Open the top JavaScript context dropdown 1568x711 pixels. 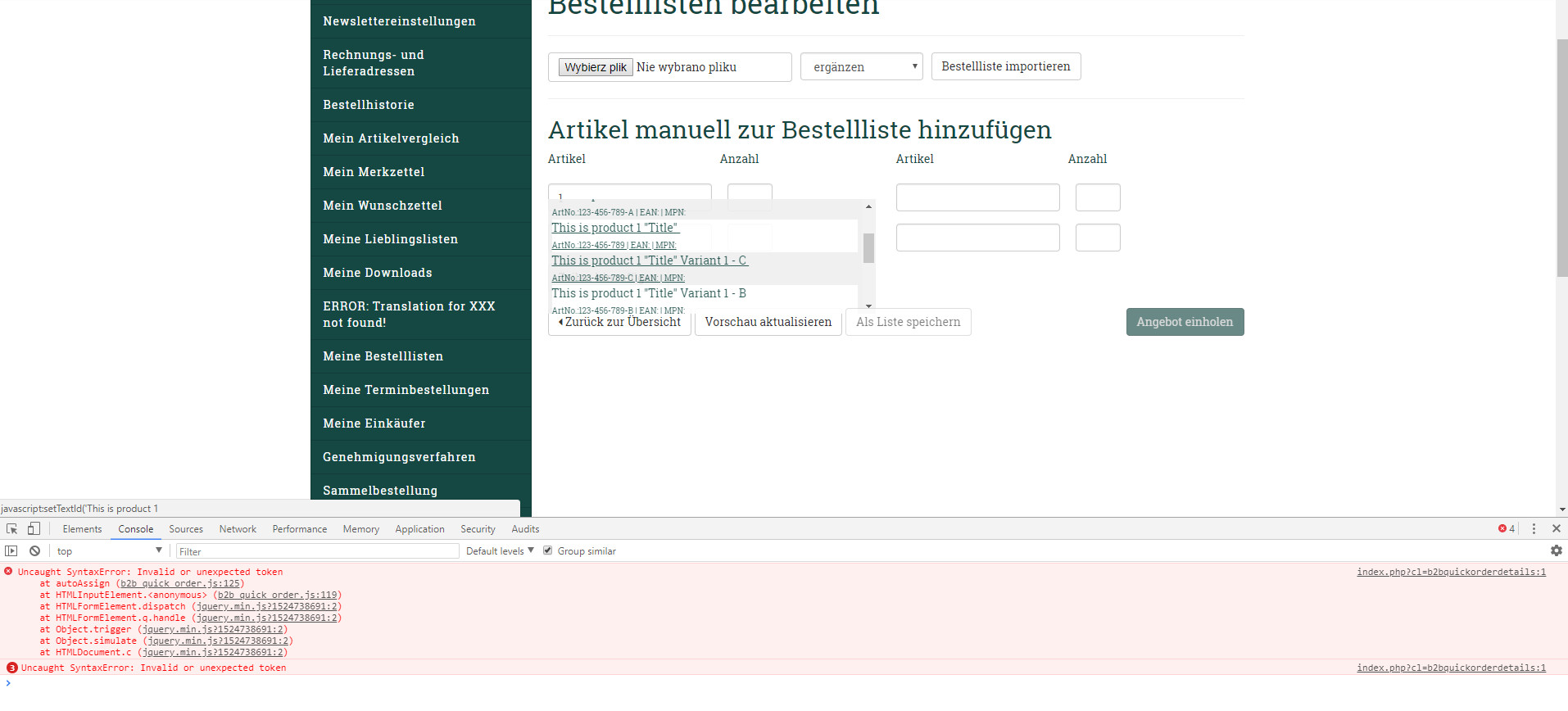pyautogui.click(x=109, y=551)
